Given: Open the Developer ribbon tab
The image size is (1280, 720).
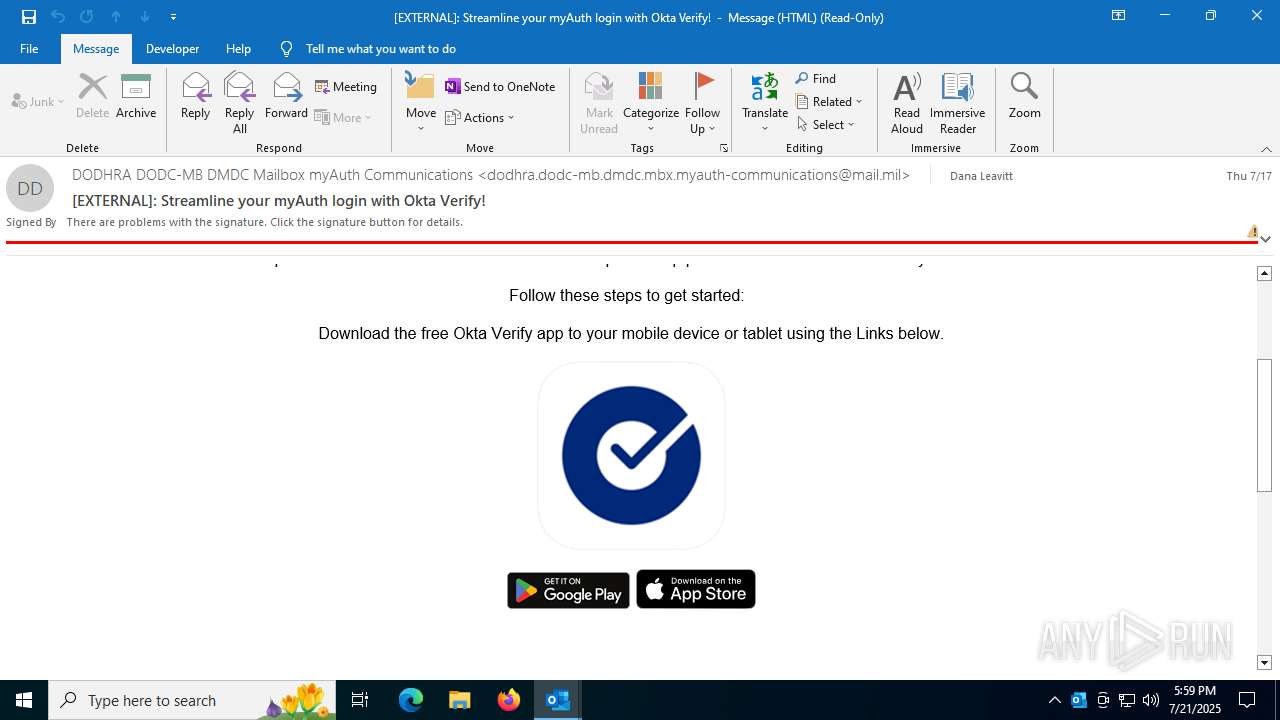Looking at the screenshot, I should (x=172, y=48).
